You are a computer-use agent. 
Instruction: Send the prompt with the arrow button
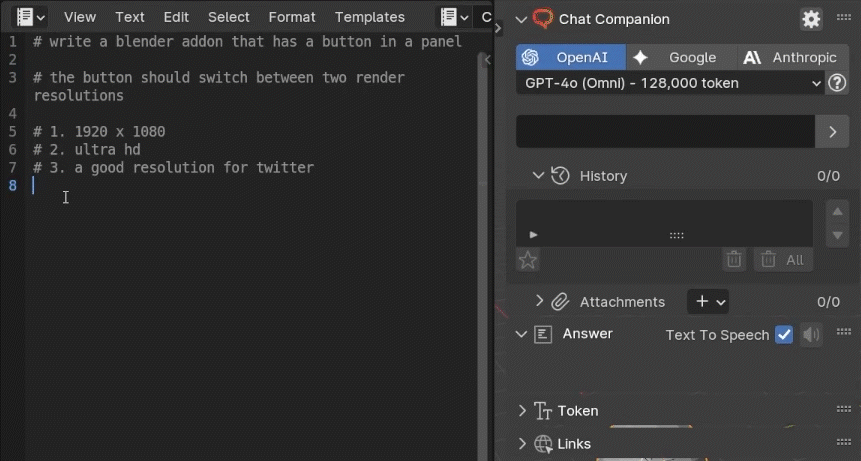[832, 131]
